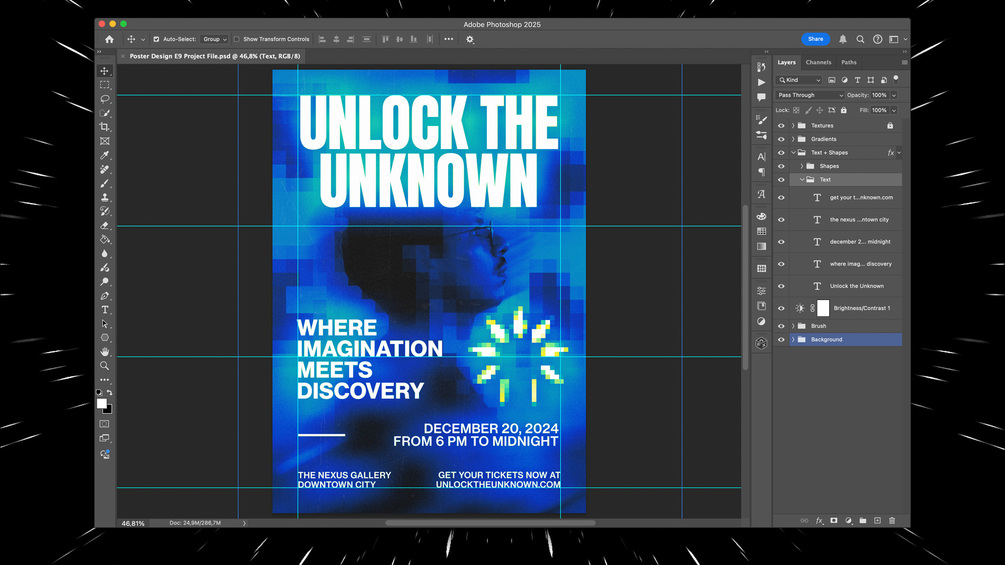This screenshot has height=565, width=1005.
Task: Open the Home screen icon
Action: click(x=110, y=39)
